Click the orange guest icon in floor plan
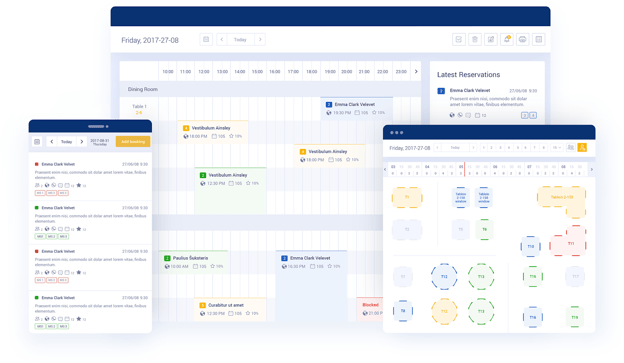 click(582, 148)
